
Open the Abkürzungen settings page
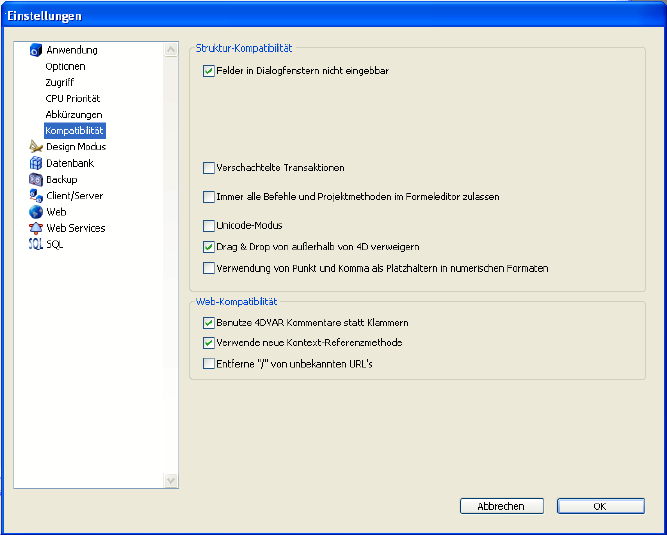[x=73, y=115]
